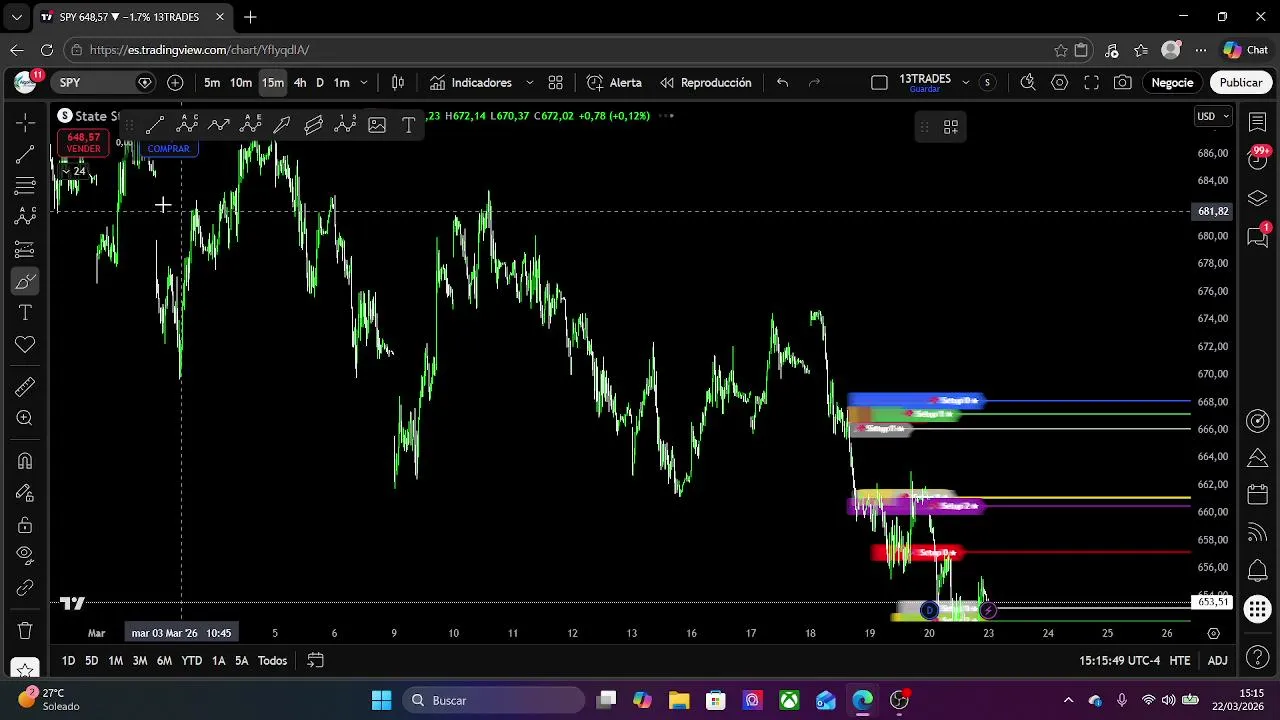
Task: Toggle magnet mode in left sidebar
Action: [x=25, y=461]
